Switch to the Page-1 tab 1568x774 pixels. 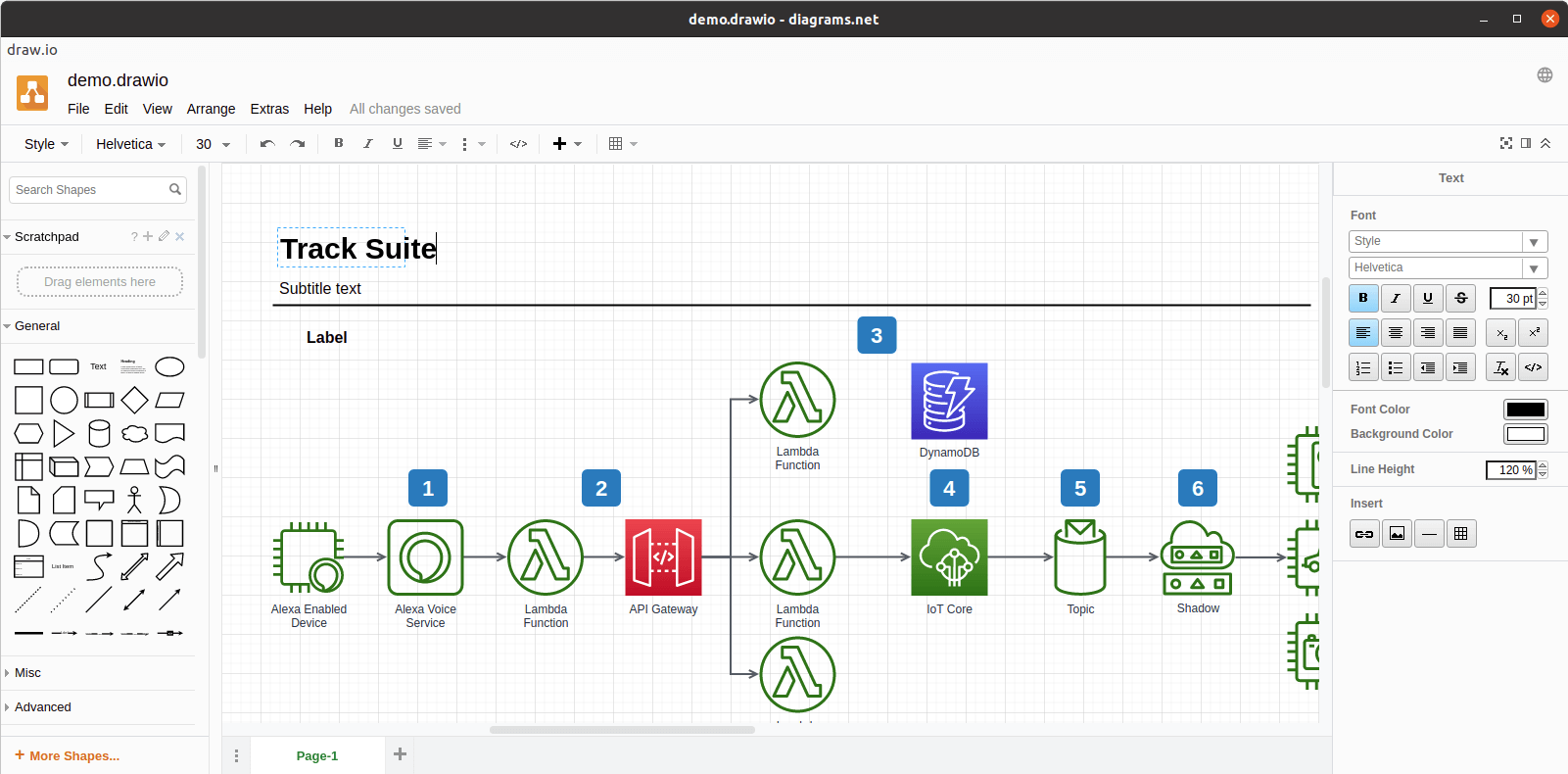tap(317, 755)
